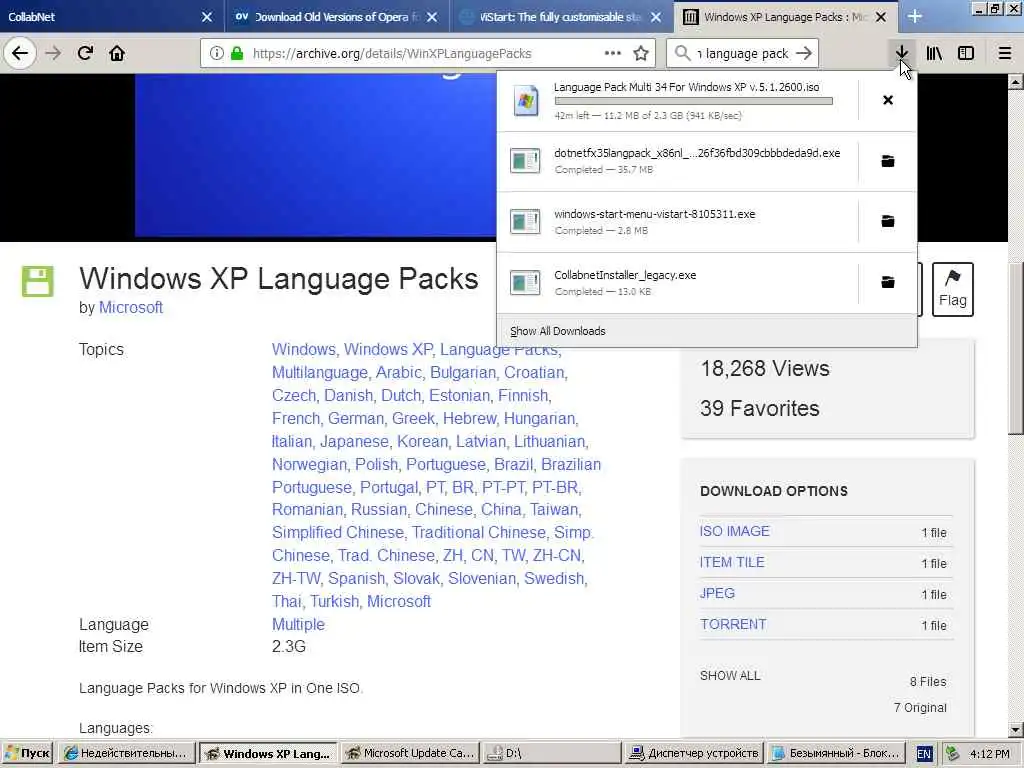Open the Microsoft author link
This screenshot has height=768, width=1024.
131,308
